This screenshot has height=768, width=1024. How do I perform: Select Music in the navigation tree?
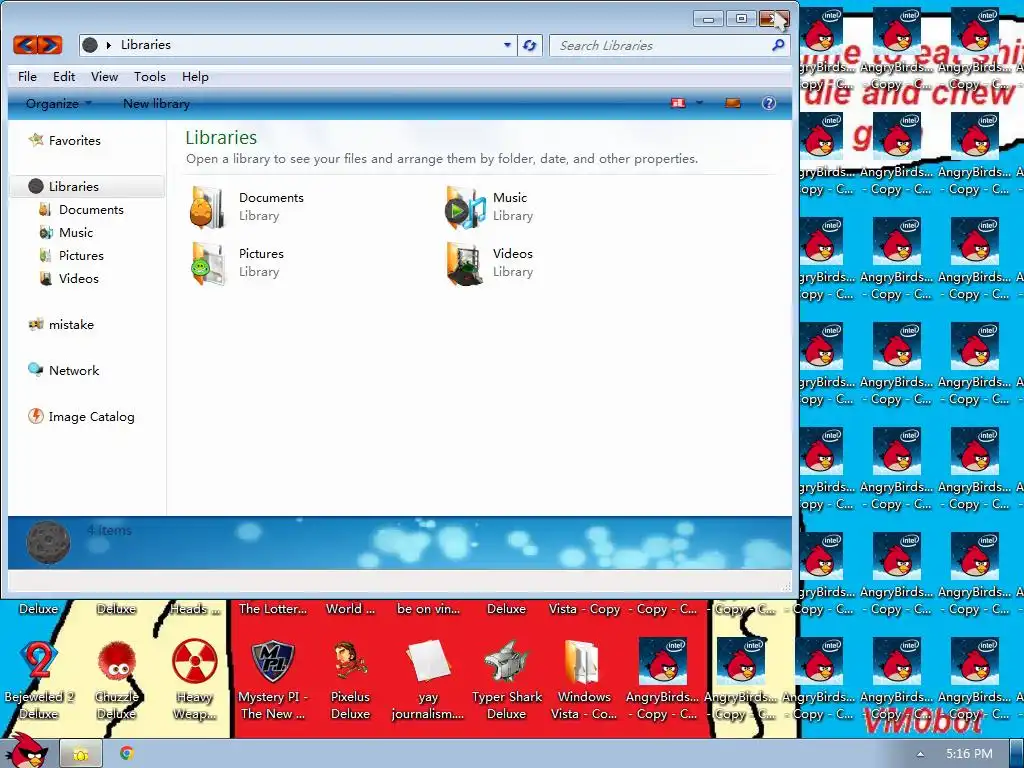pos(76,232)
